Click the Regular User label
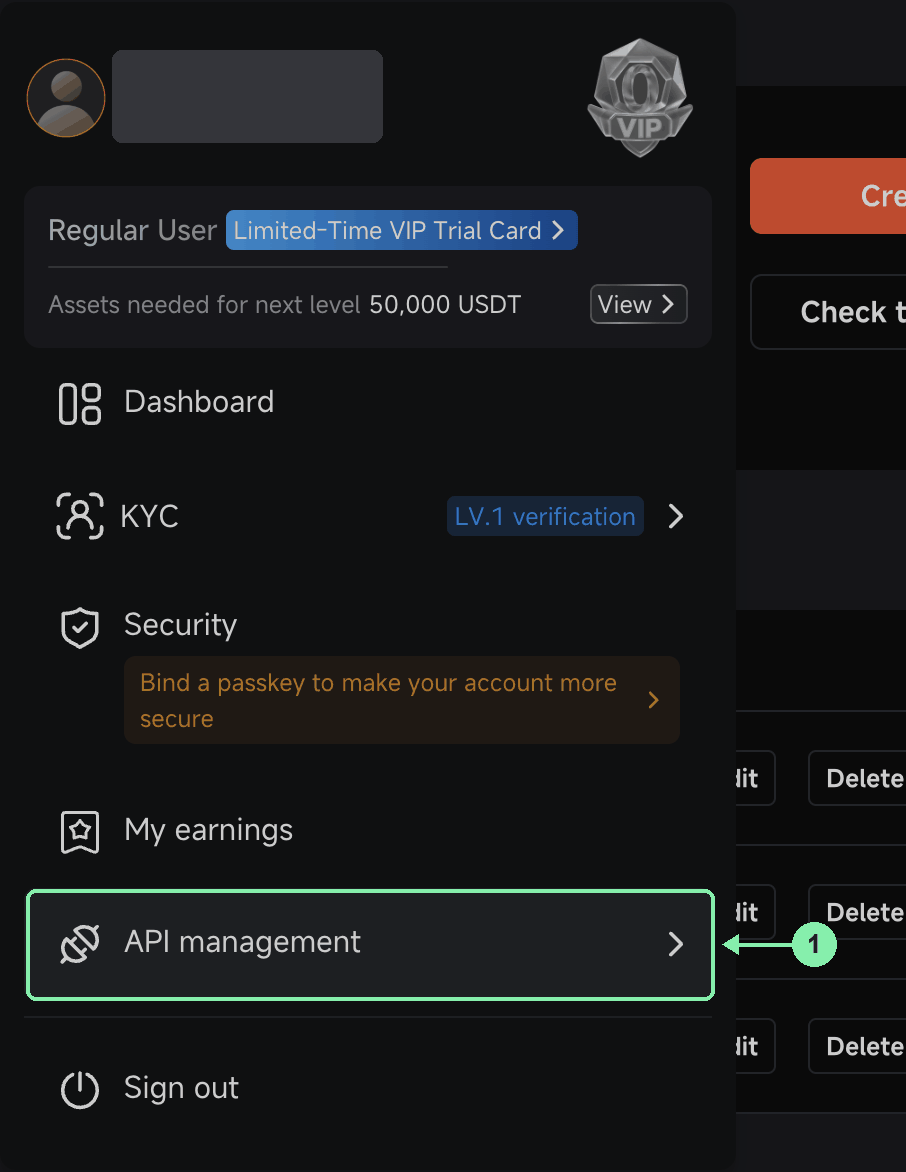Image resolution: width=906 pixels, height=1172 pixels. (x=132, y=230)
